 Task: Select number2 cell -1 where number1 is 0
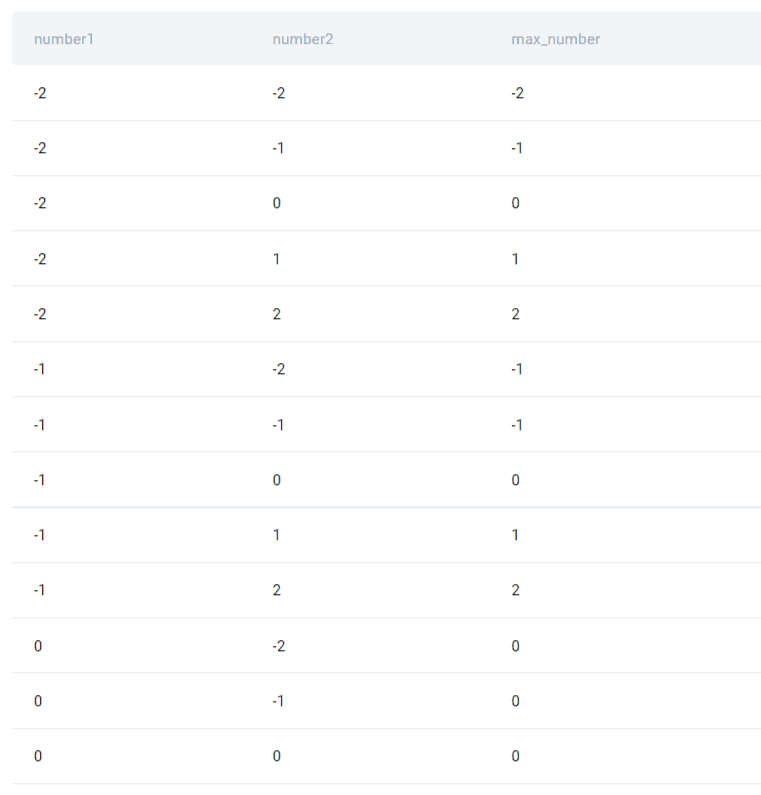pos(279,701)
